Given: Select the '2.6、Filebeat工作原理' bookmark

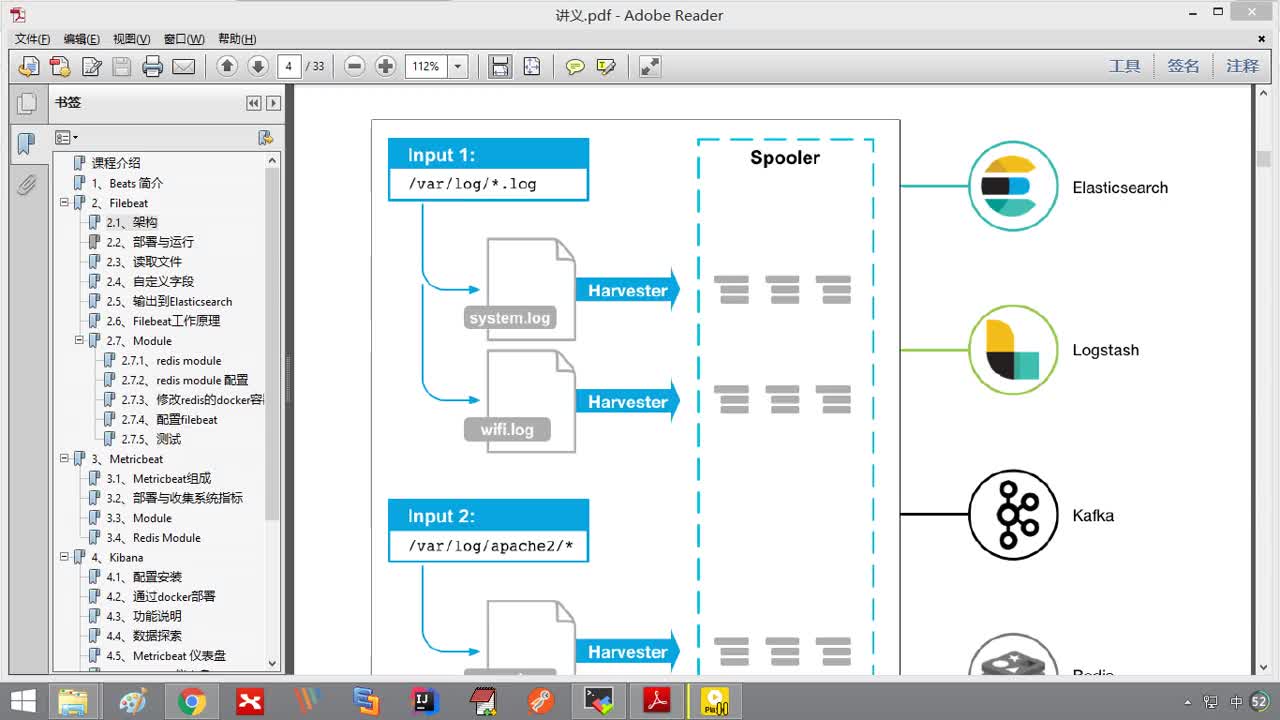Looking at the screenshot, I should click(163, 321).
